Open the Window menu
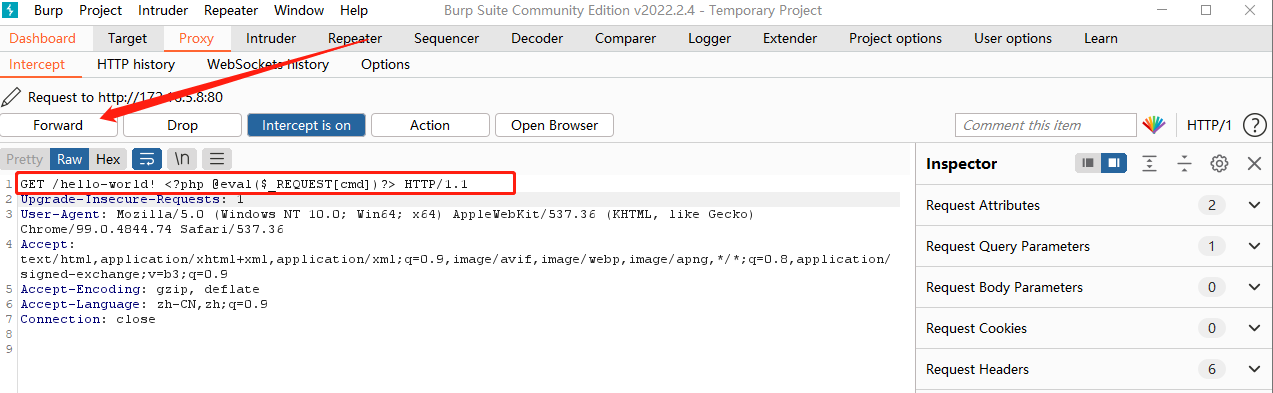 299,10
